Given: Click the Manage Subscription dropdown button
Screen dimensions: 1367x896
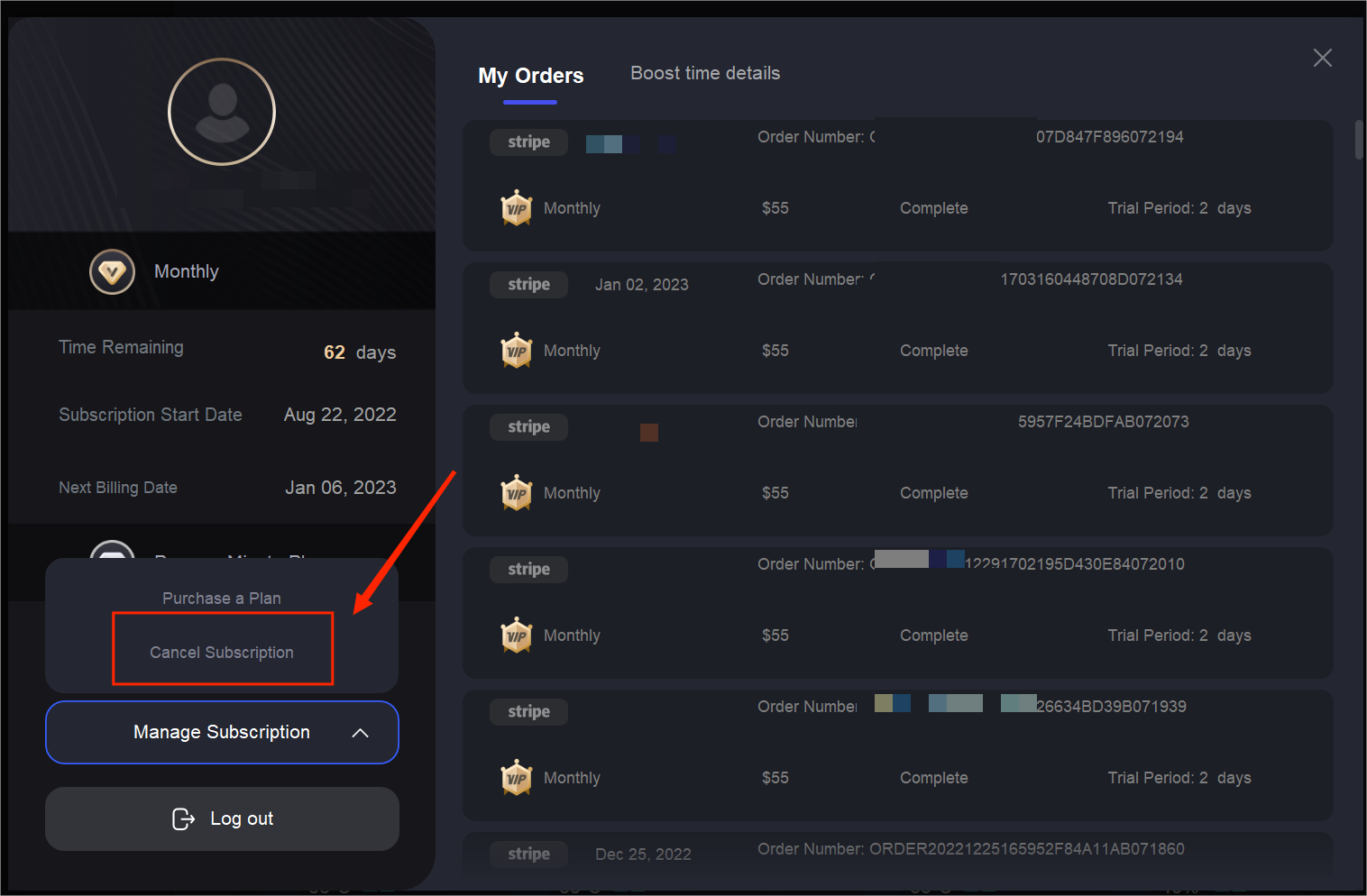Looking at the screenshot, I should pos(222,732).
